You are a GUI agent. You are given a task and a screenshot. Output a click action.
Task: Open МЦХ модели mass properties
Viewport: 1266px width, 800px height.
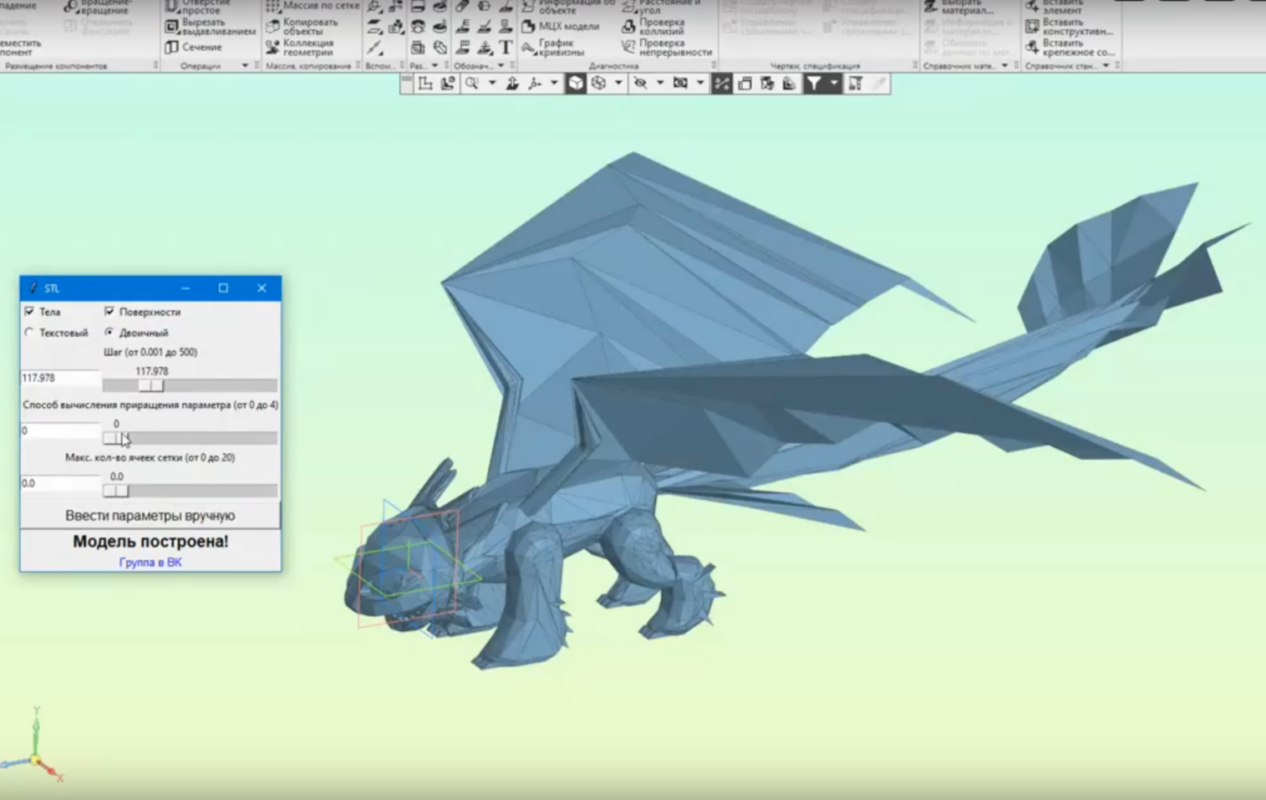(x=563, y=26)
